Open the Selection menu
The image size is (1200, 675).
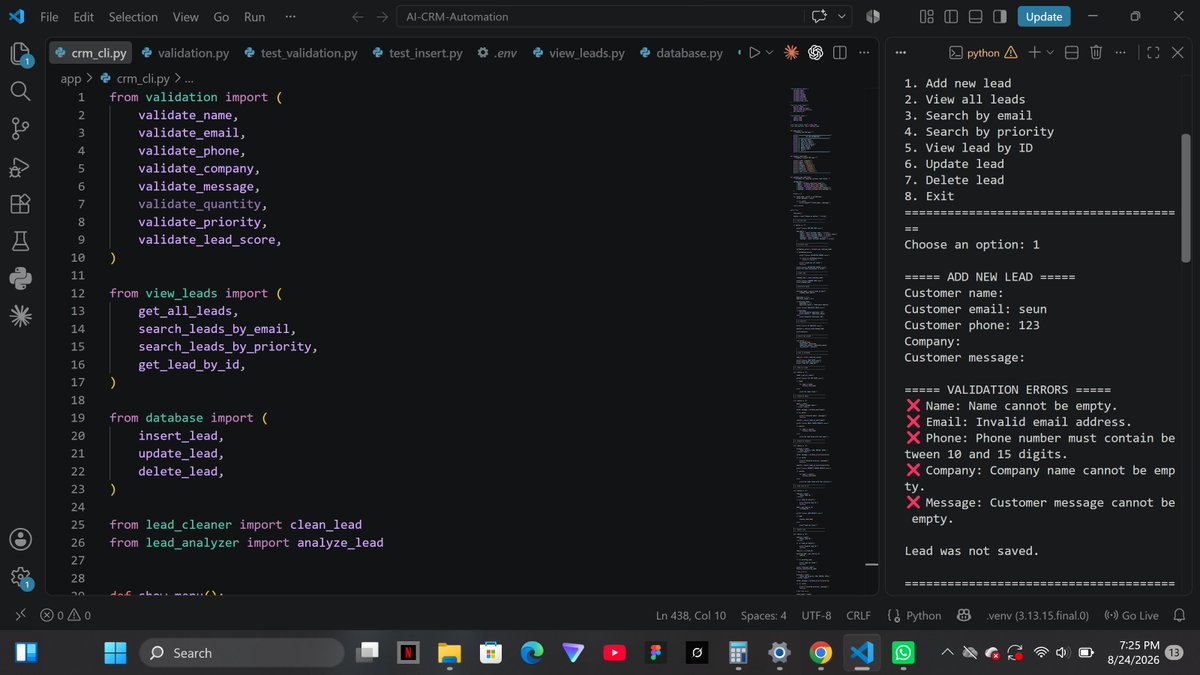click(133, 17)
